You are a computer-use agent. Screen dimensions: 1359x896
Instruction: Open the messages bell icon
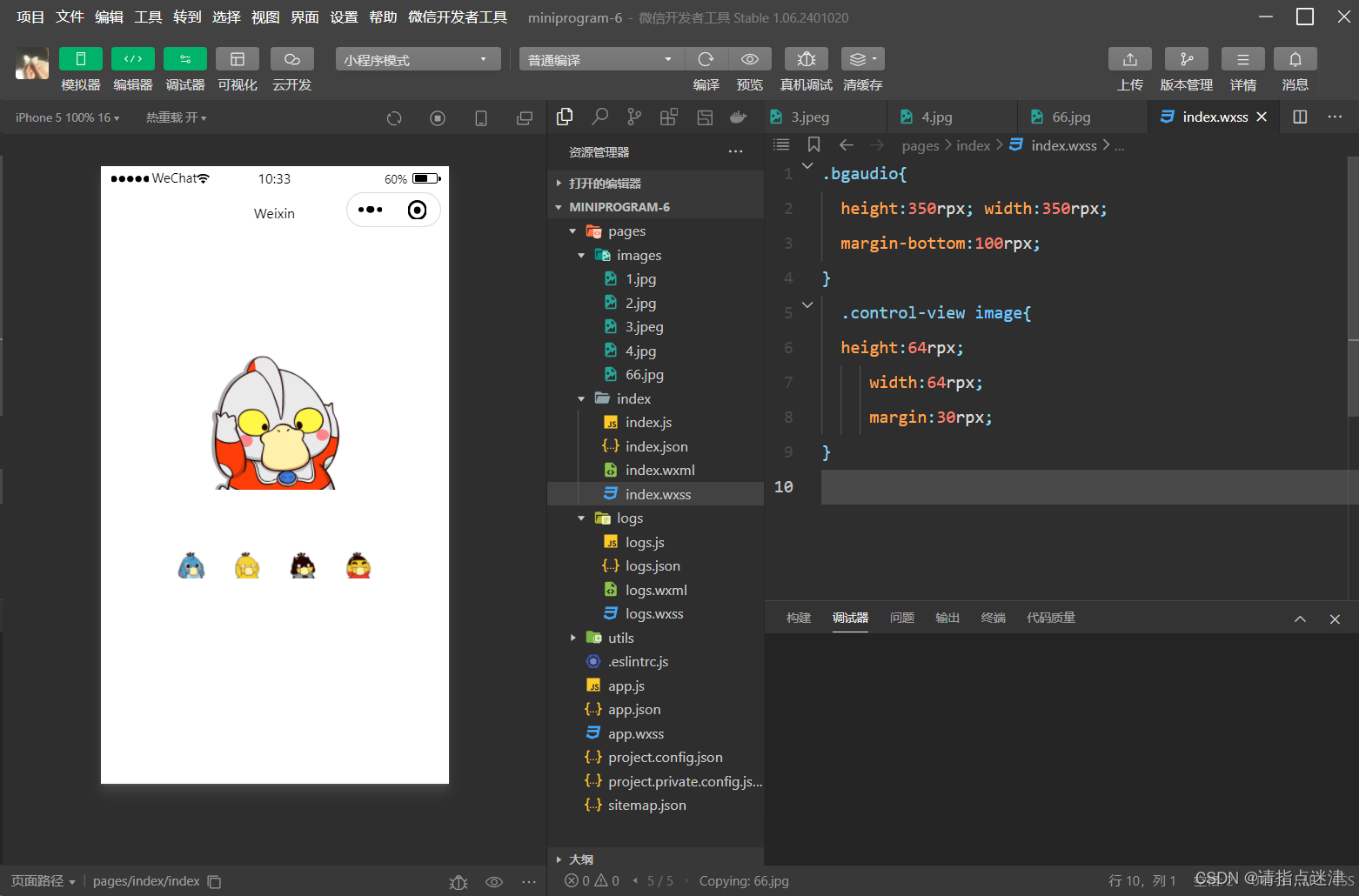pos(1295,59)
